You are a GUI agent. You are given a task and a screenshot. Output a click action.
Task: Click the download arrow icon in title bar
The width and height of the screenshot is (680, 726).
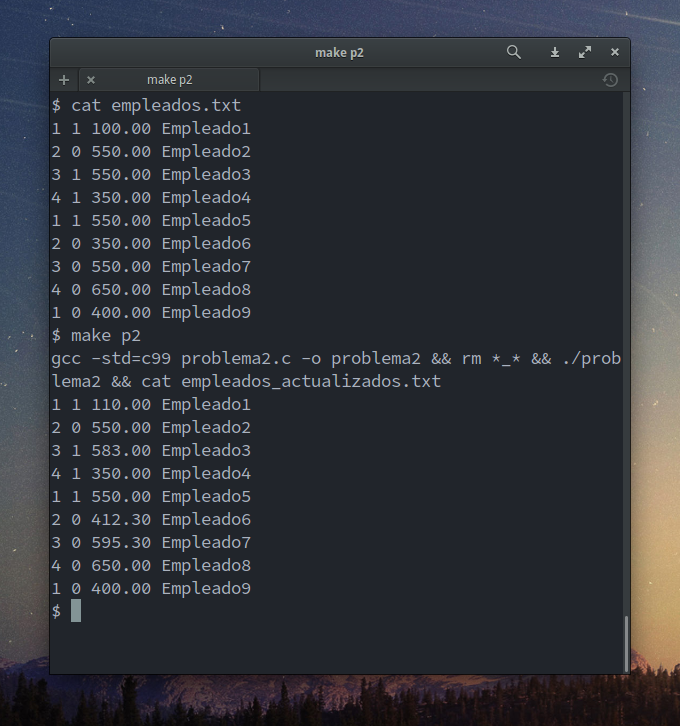tap(555, 53)
